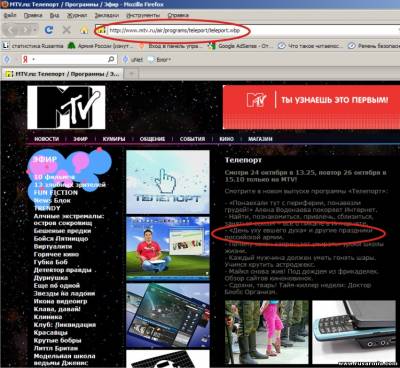Open the Закладки menu
Image resolution: width=400 pixels, height=368 pixels.
107,15
